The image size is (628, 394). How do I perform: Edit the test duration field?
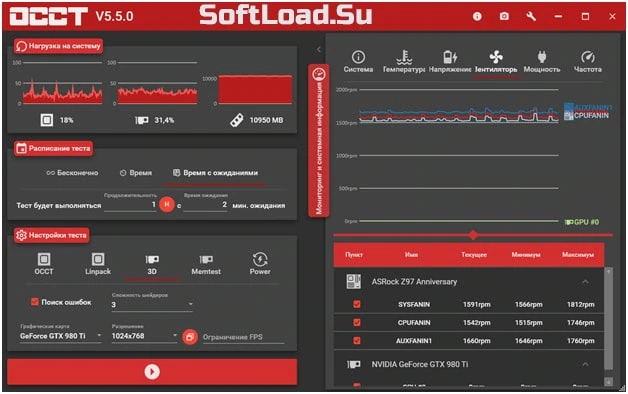pos(130,205)
